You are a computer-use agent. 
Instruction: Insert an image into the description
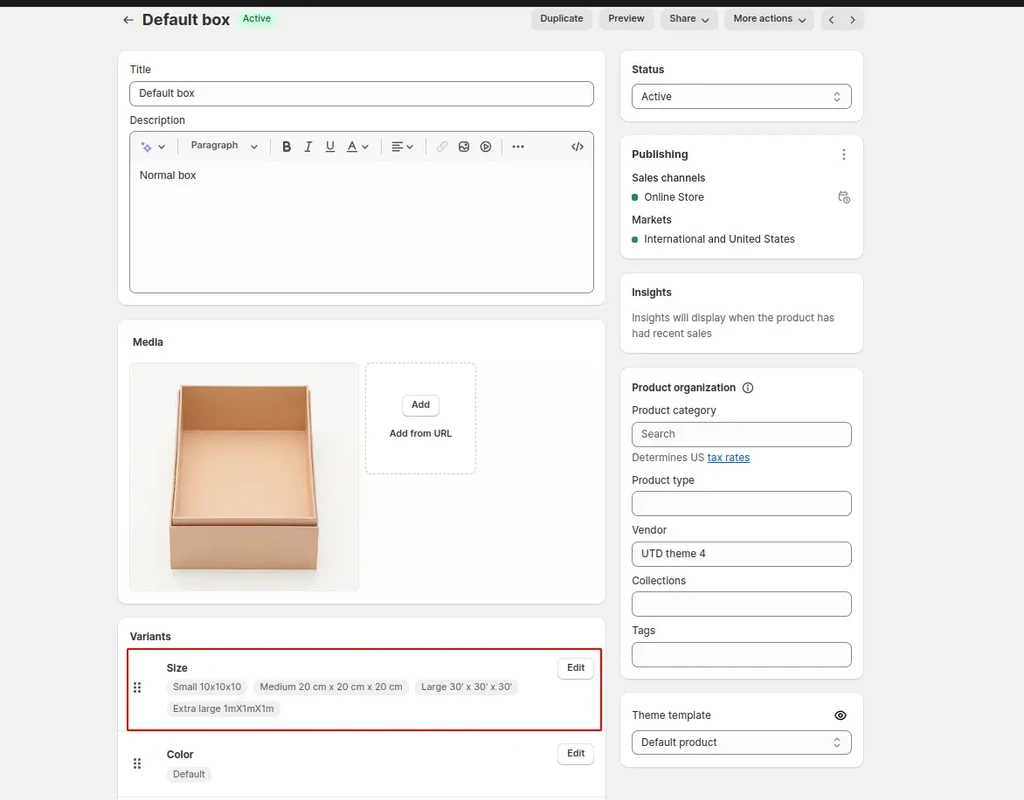[x=464, y=147]
